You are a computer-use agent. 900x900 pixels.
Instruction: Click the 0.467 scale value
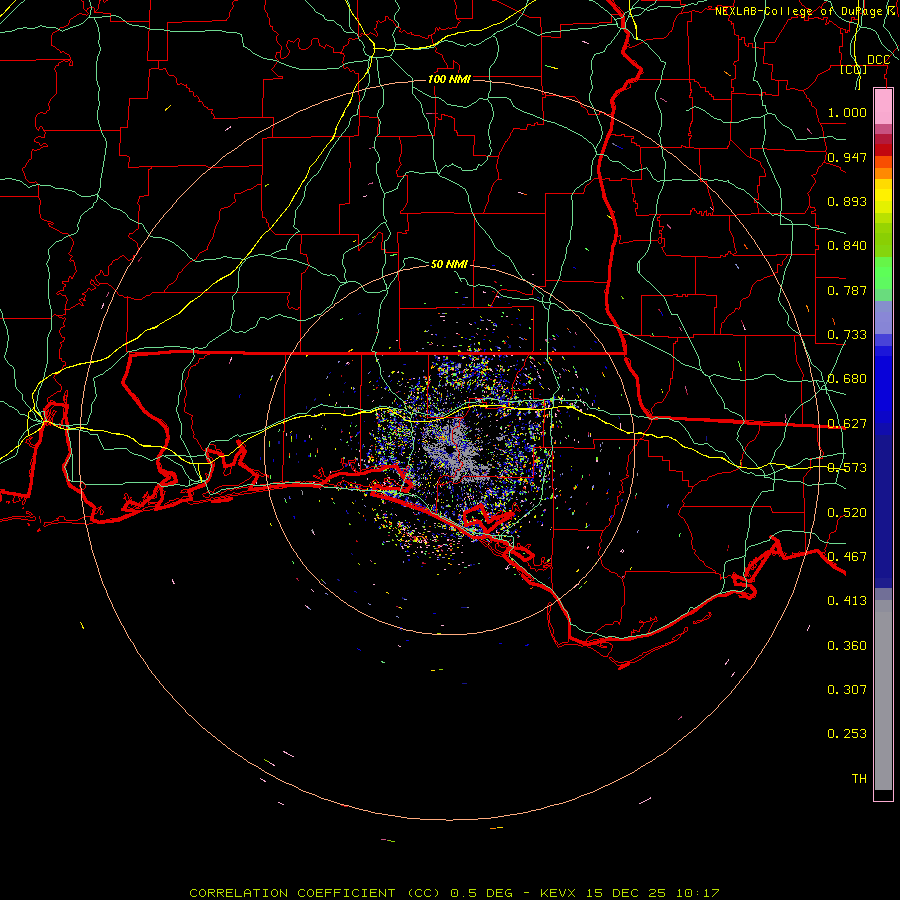[847, 557]
